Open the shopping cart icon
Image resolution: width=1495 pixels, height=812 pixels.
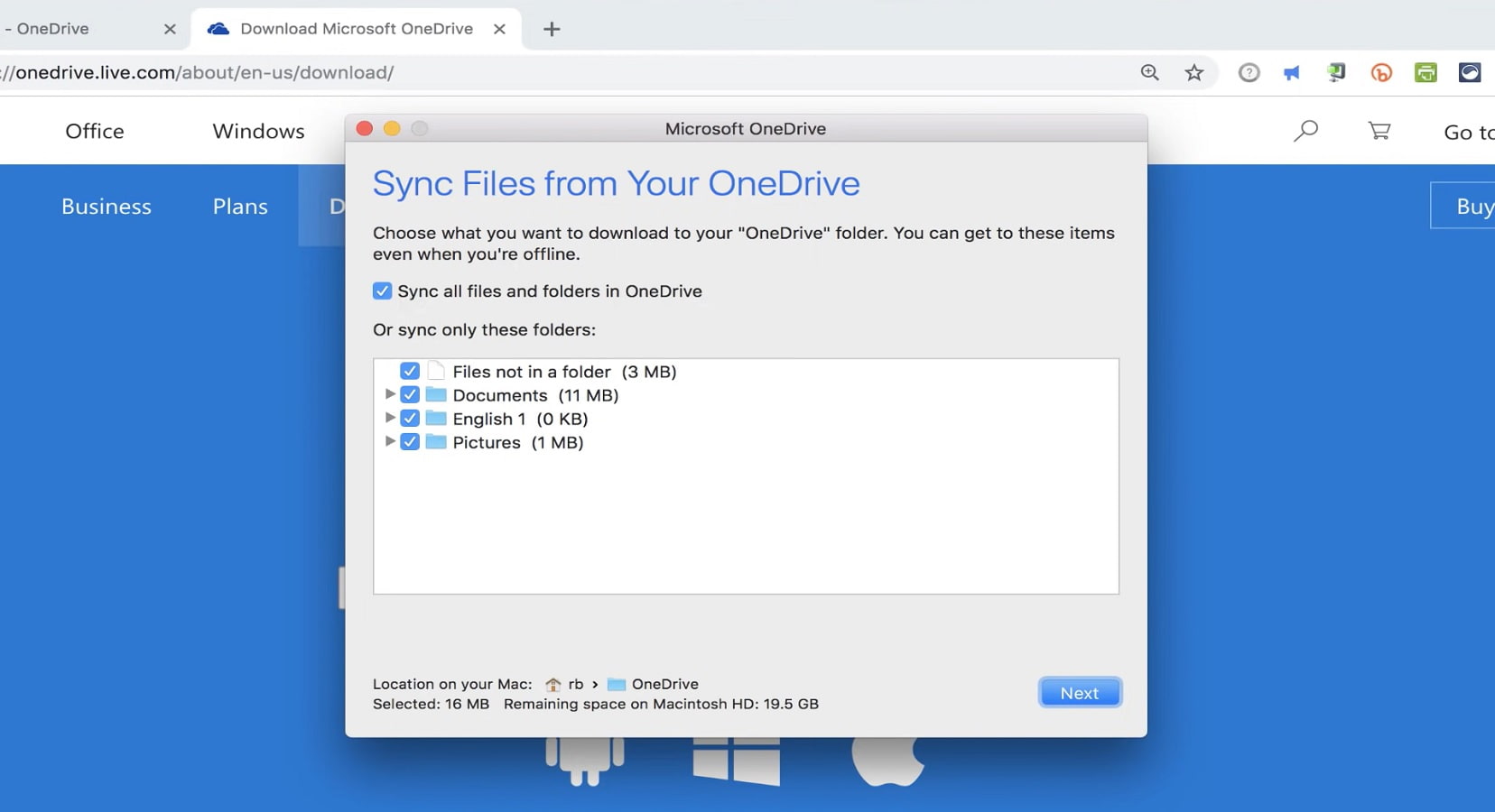point(1379,131)
